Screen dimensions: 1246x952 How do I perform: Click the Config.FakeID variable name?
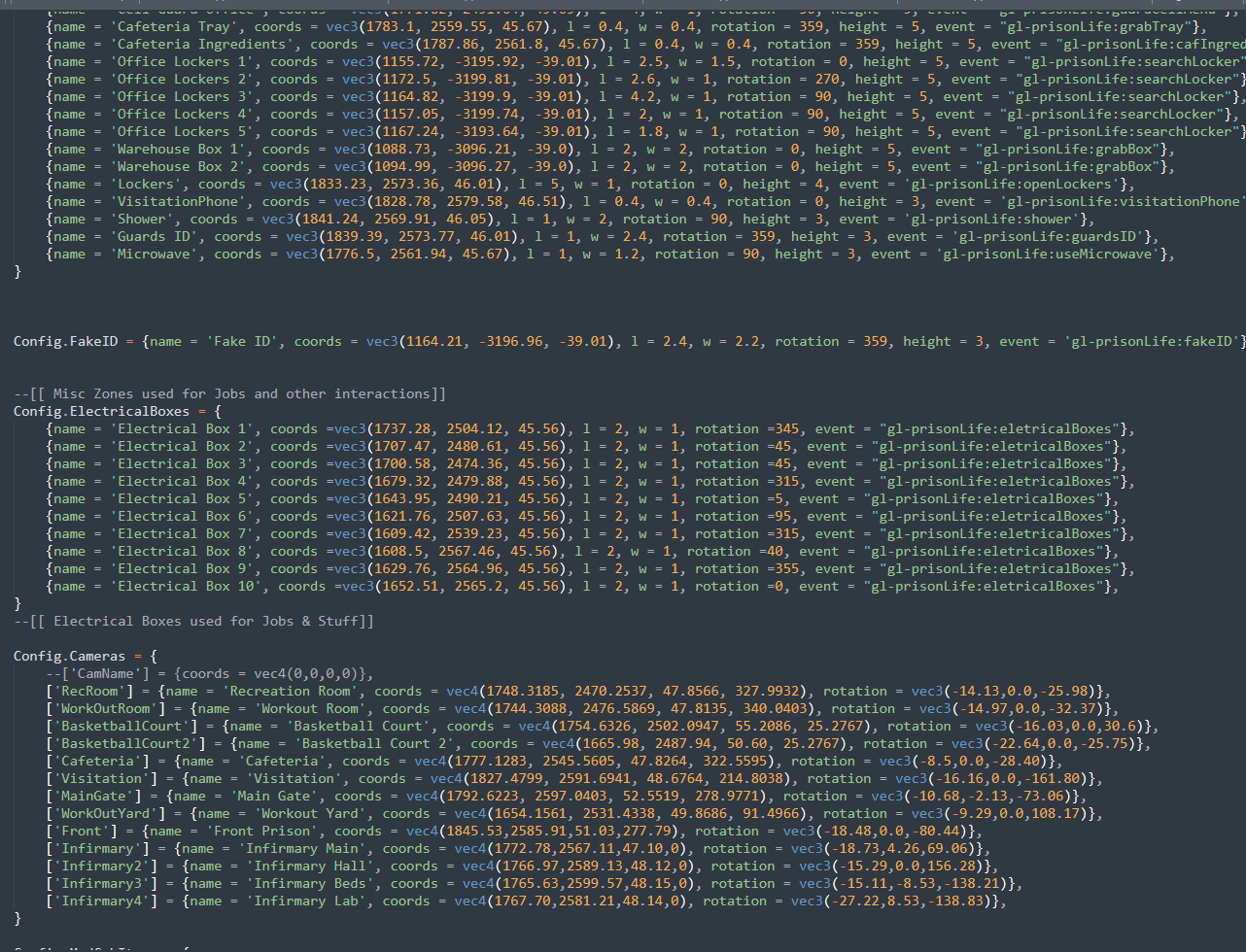(66, 341)
